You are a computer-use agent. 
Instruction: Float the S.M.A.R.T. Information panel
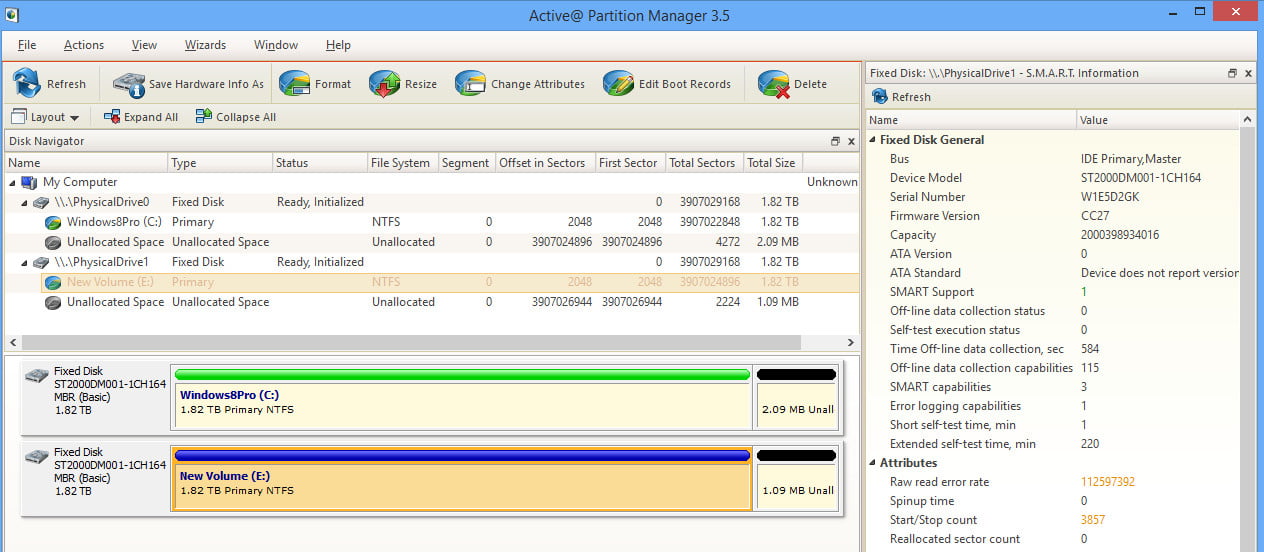pyautogui.click(x=1233, y=73)
